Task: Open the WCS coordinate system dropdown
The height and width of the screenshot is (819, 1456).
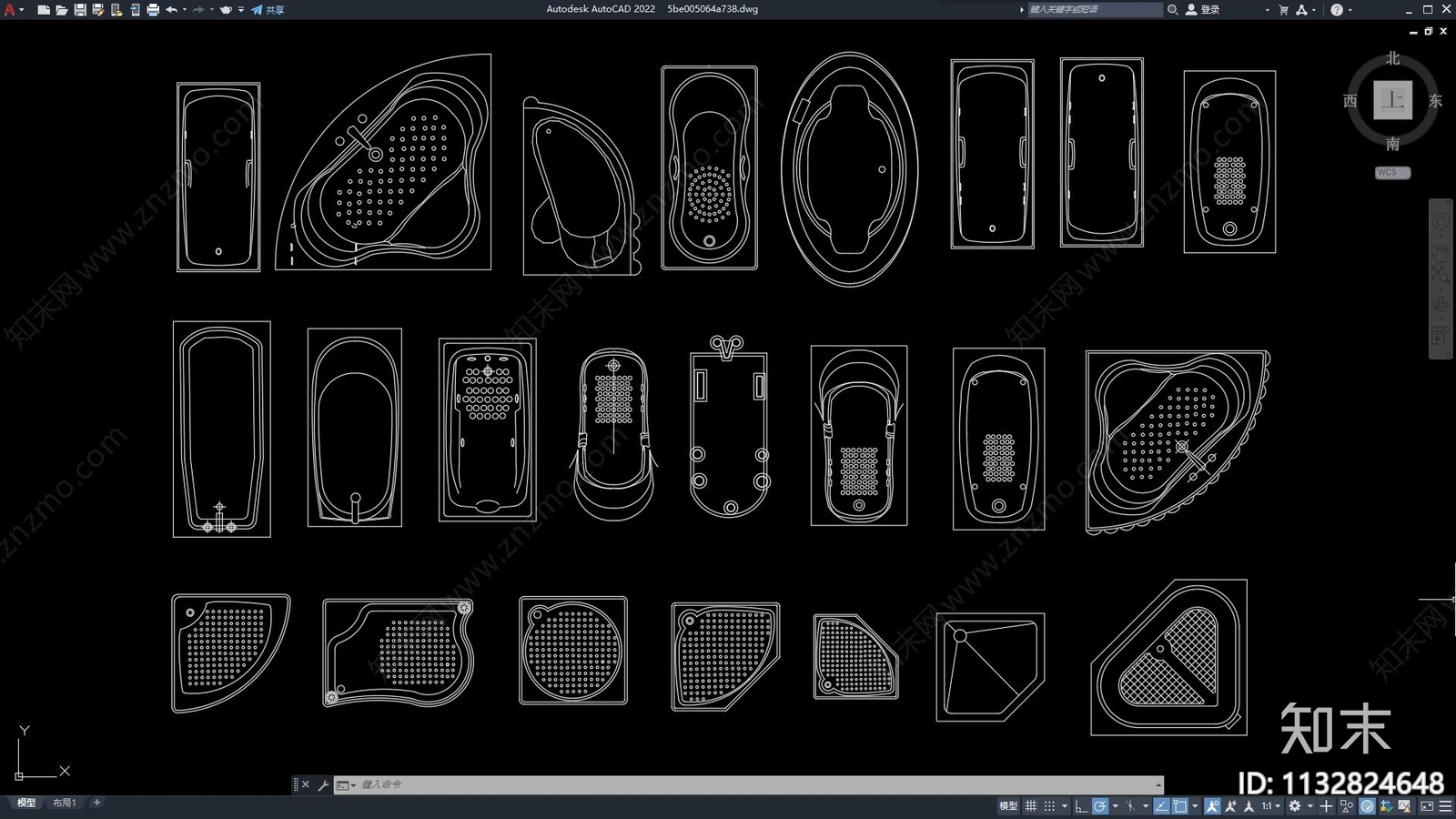Action: [1392, 172]
